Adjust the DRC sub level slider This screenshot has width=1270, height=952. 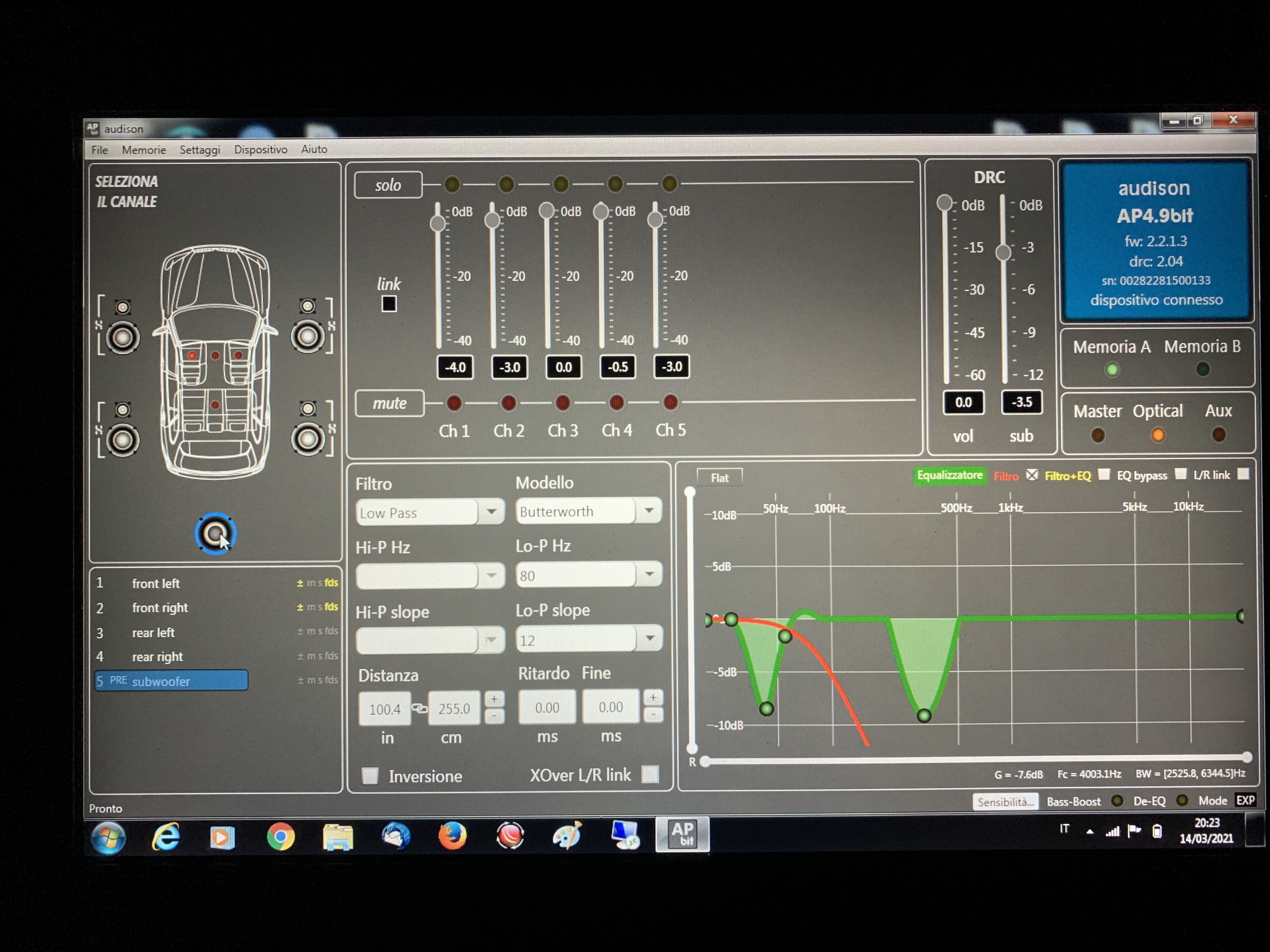pyautogui.click(x=1003, y=252)
